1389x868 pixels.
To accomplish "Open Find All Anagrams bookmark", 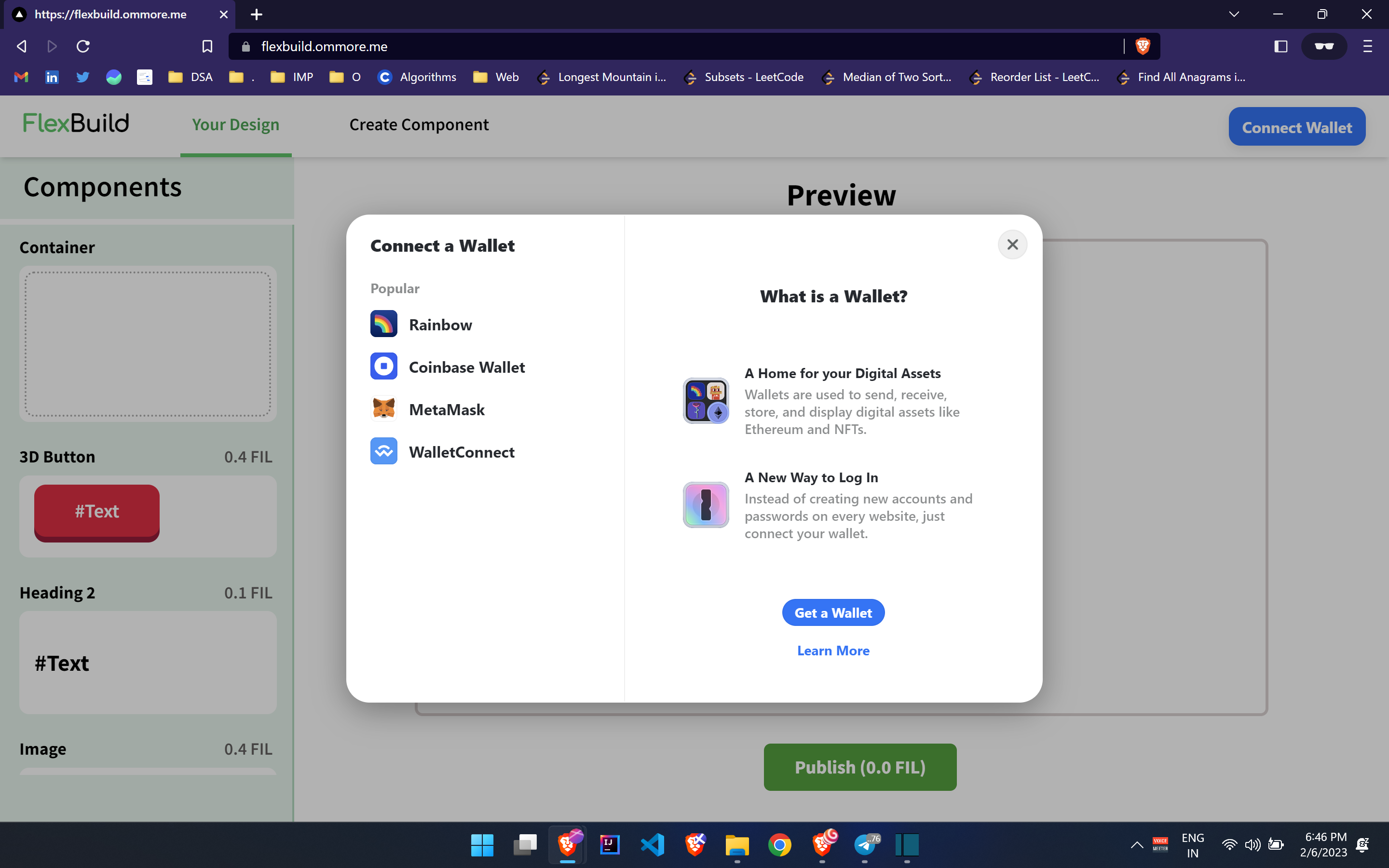I will [1181, 77].
